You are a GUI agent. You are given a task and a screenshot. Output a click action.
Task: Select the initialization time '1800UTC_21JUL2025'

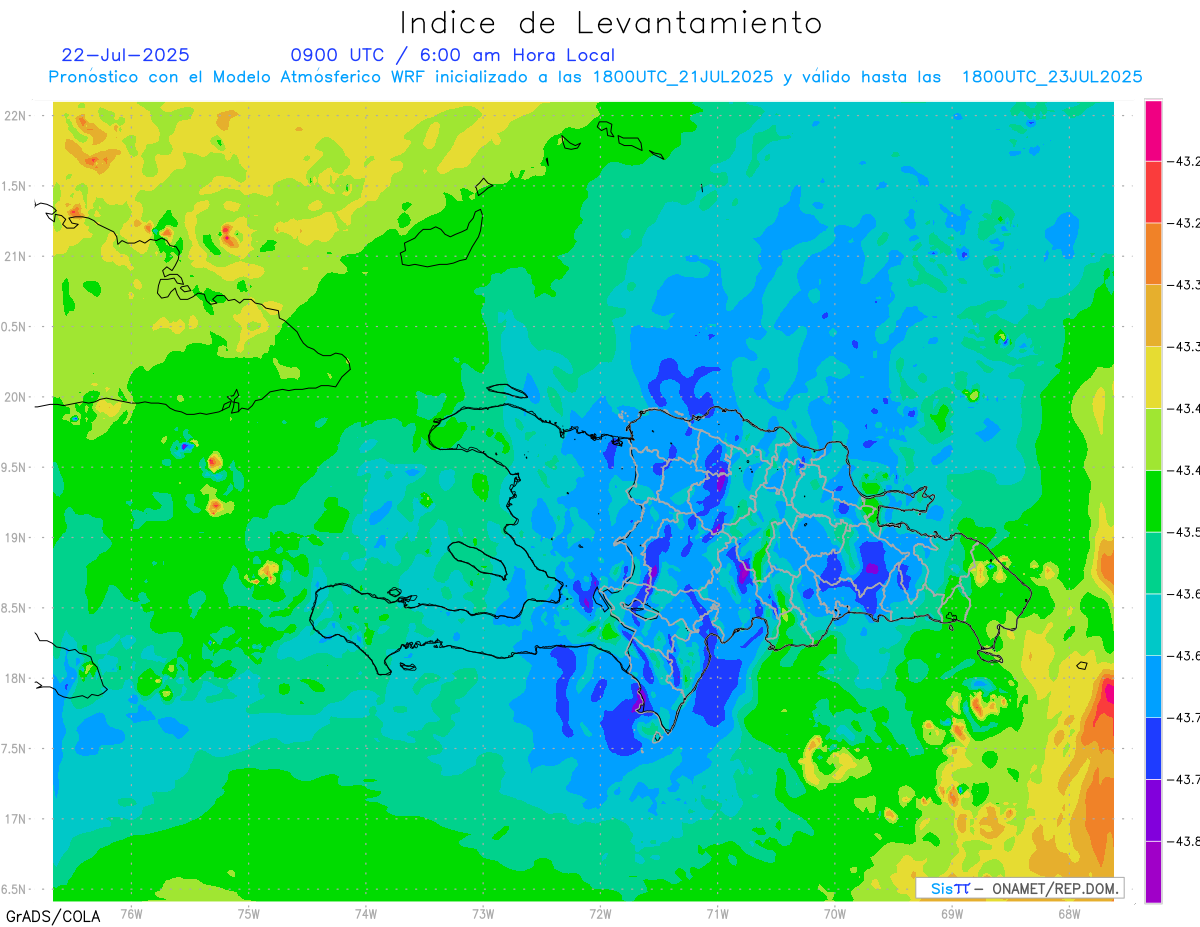click(x=682, y=77)
